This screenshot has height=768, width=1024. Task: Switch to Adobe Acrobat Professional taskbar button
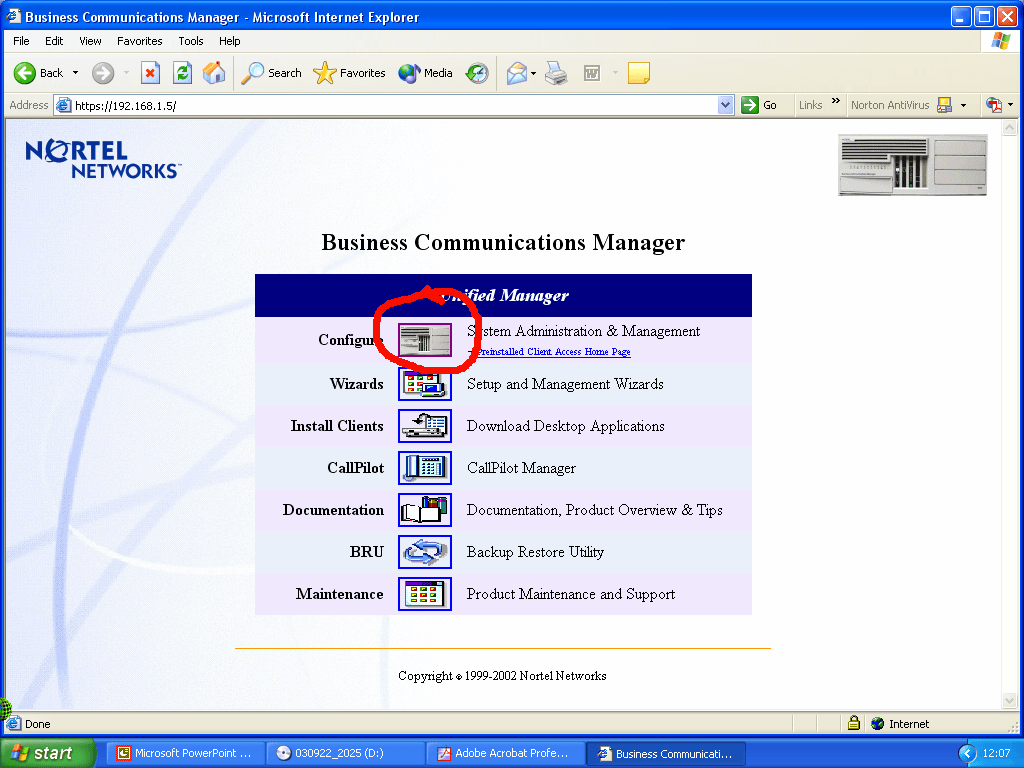[x=505, y=753]
